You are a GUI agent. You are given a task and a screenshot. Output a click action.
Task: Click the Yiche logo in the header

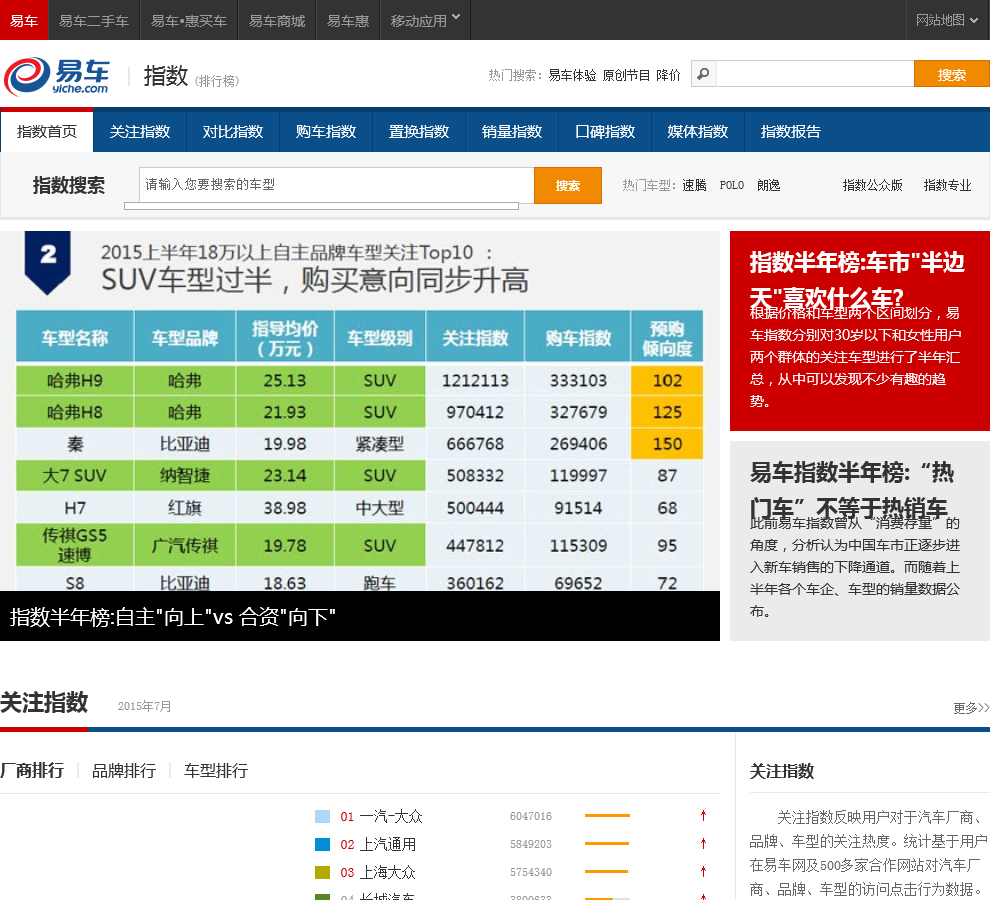click(x=56, y=76)
